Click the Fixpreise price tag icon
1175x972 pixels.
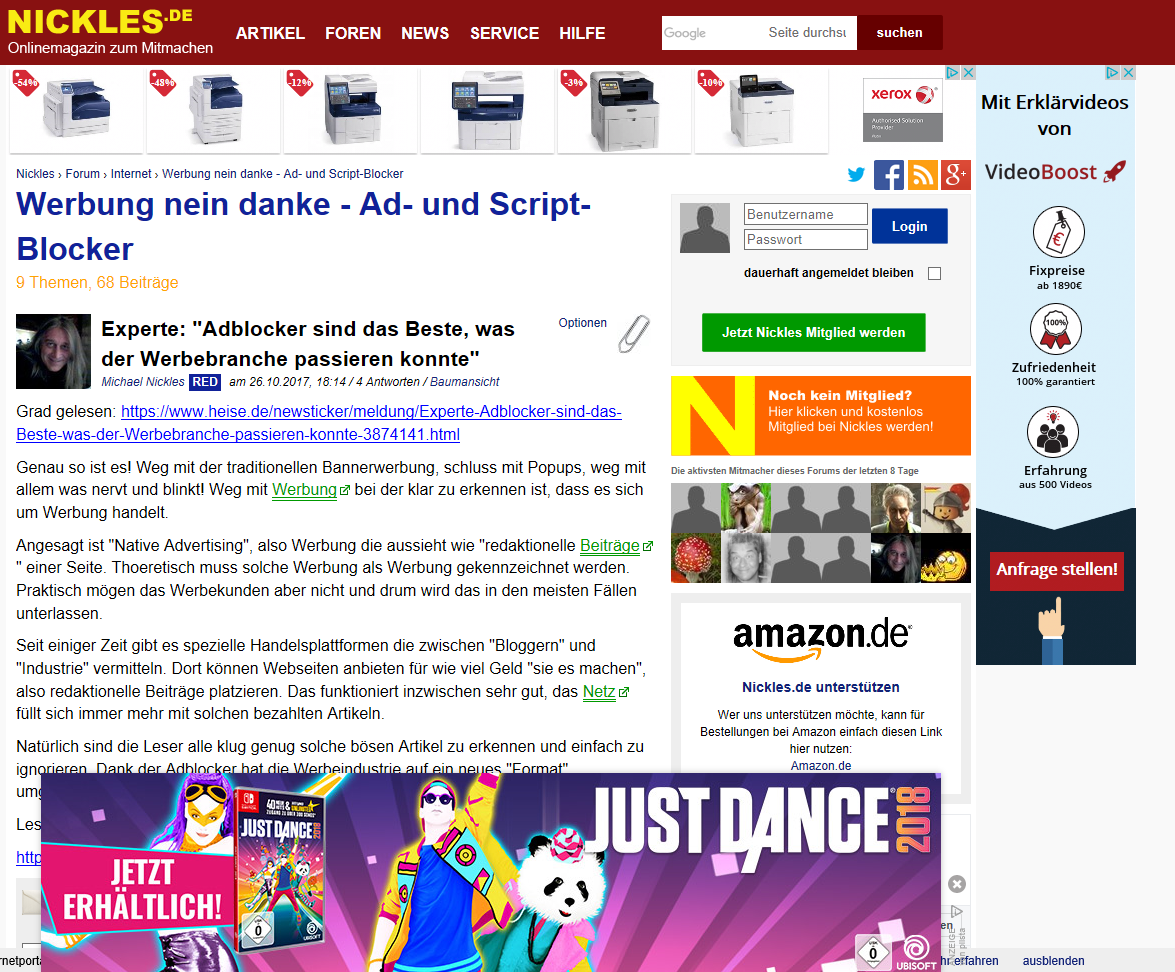pos(1058,232)
